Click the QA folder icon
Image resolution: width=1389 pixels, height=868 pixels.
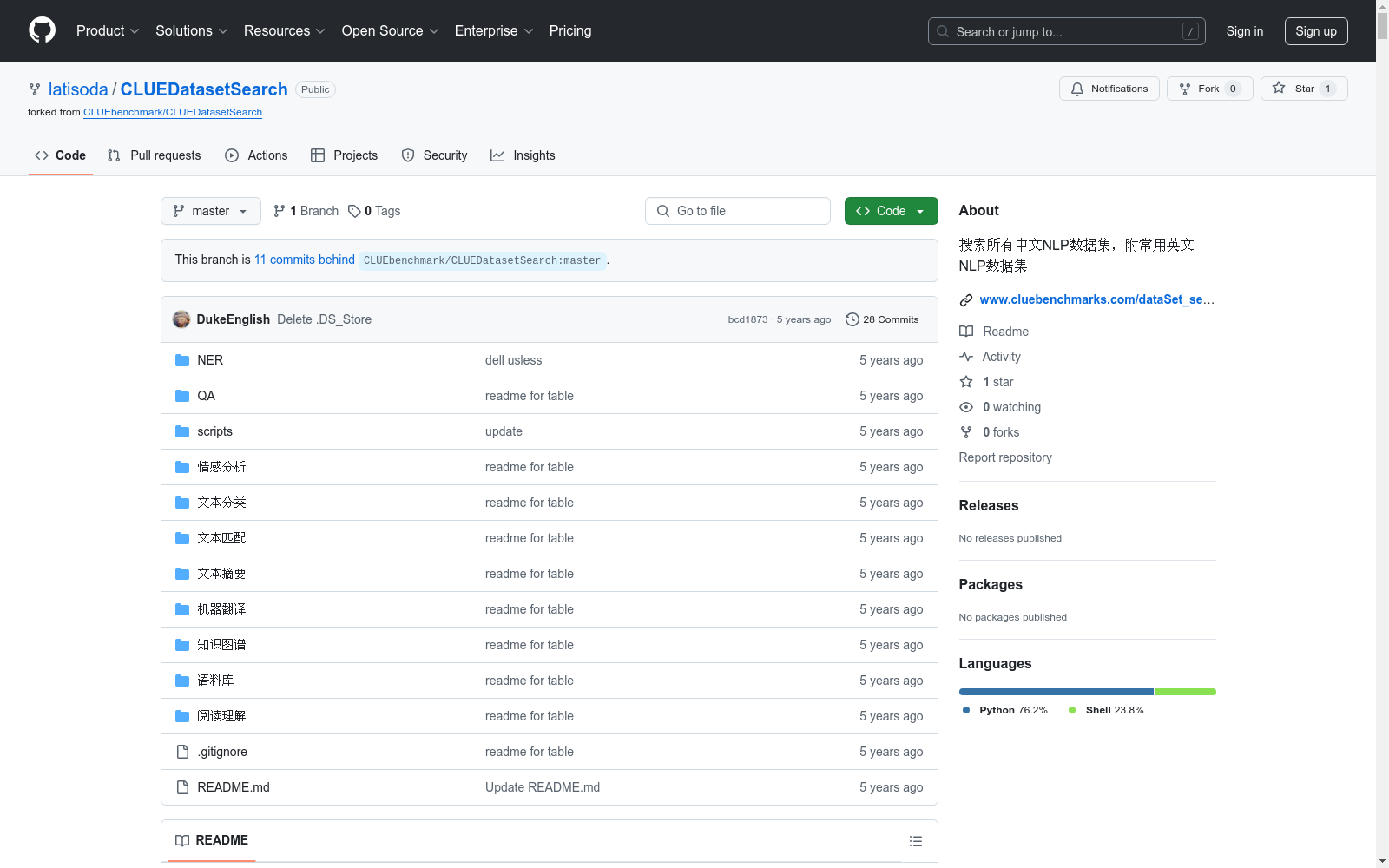click(182, 396)
